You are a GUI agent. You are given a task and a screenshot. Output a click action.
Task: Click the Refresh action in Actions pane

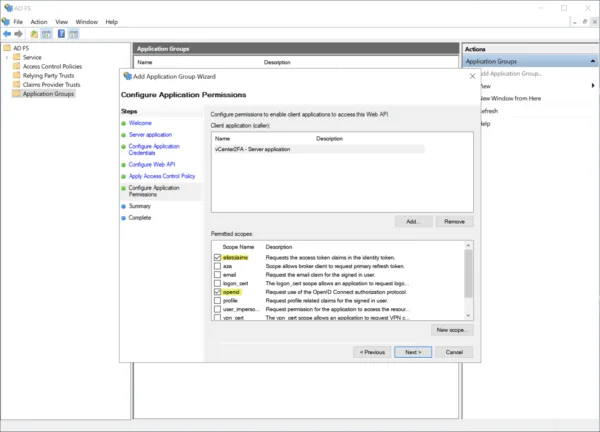point(489,111)
